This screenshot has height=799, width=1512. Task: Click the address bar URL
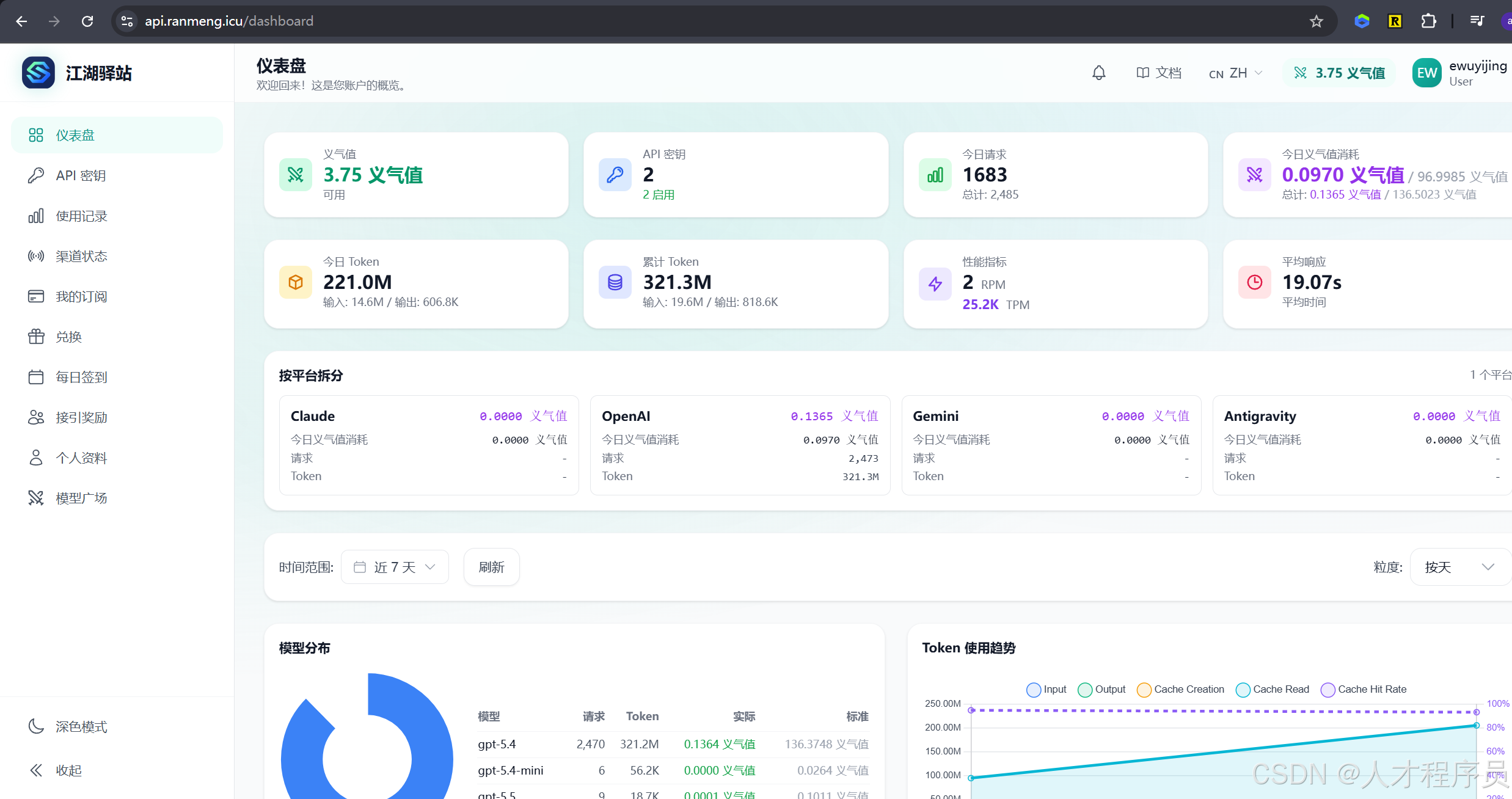(x=229, y=21)
